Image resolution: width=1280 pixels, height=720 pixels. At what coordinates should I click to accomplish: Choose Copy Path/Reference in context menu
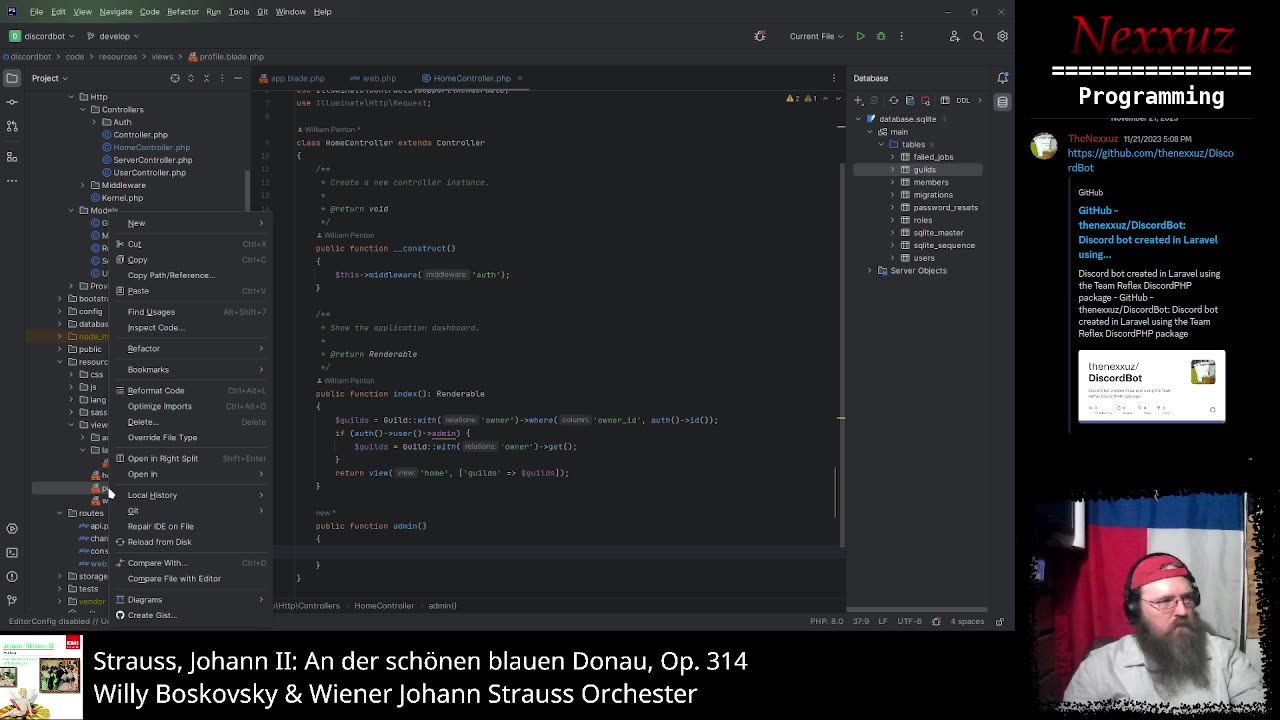(x=190, y=275)
